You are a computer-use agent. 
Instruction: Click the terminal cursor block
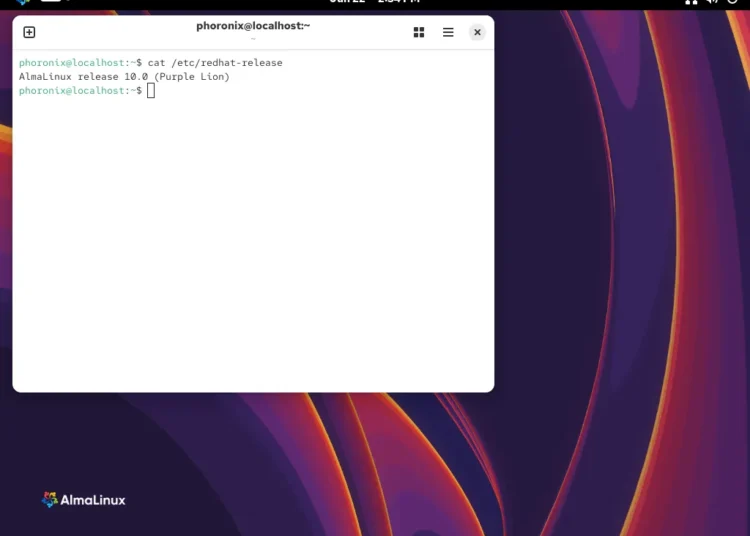tap(151, 90)
